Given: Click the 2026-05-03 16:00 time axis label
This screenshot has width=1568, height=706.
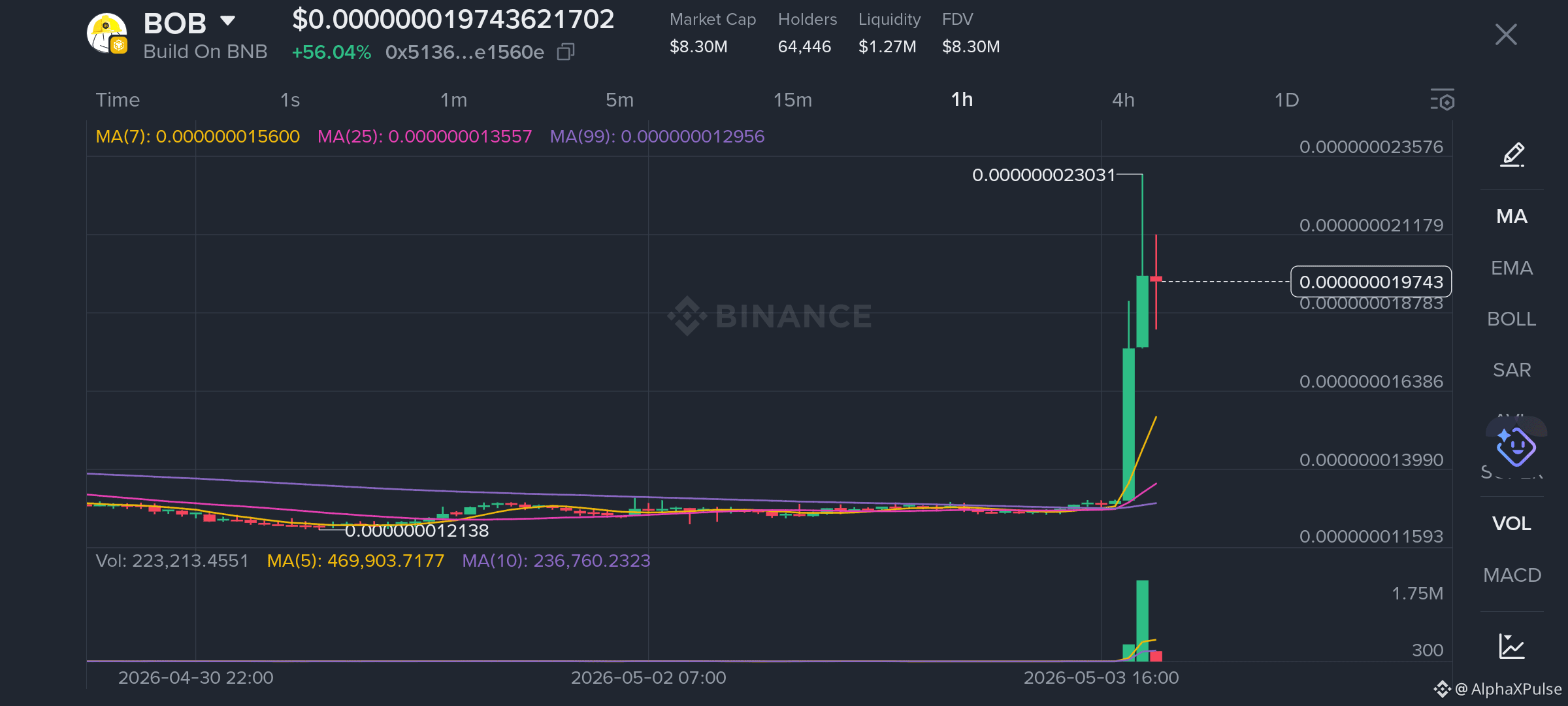Looking at the screenshot, I should point(1101,678).
